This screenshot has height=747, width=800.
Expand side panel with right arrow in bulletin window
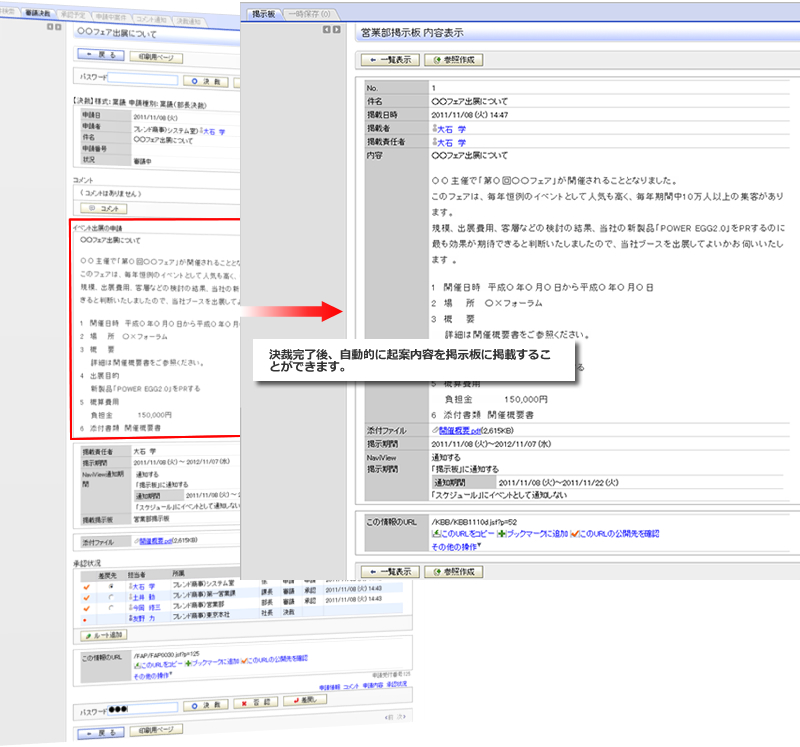click(336, 30)
